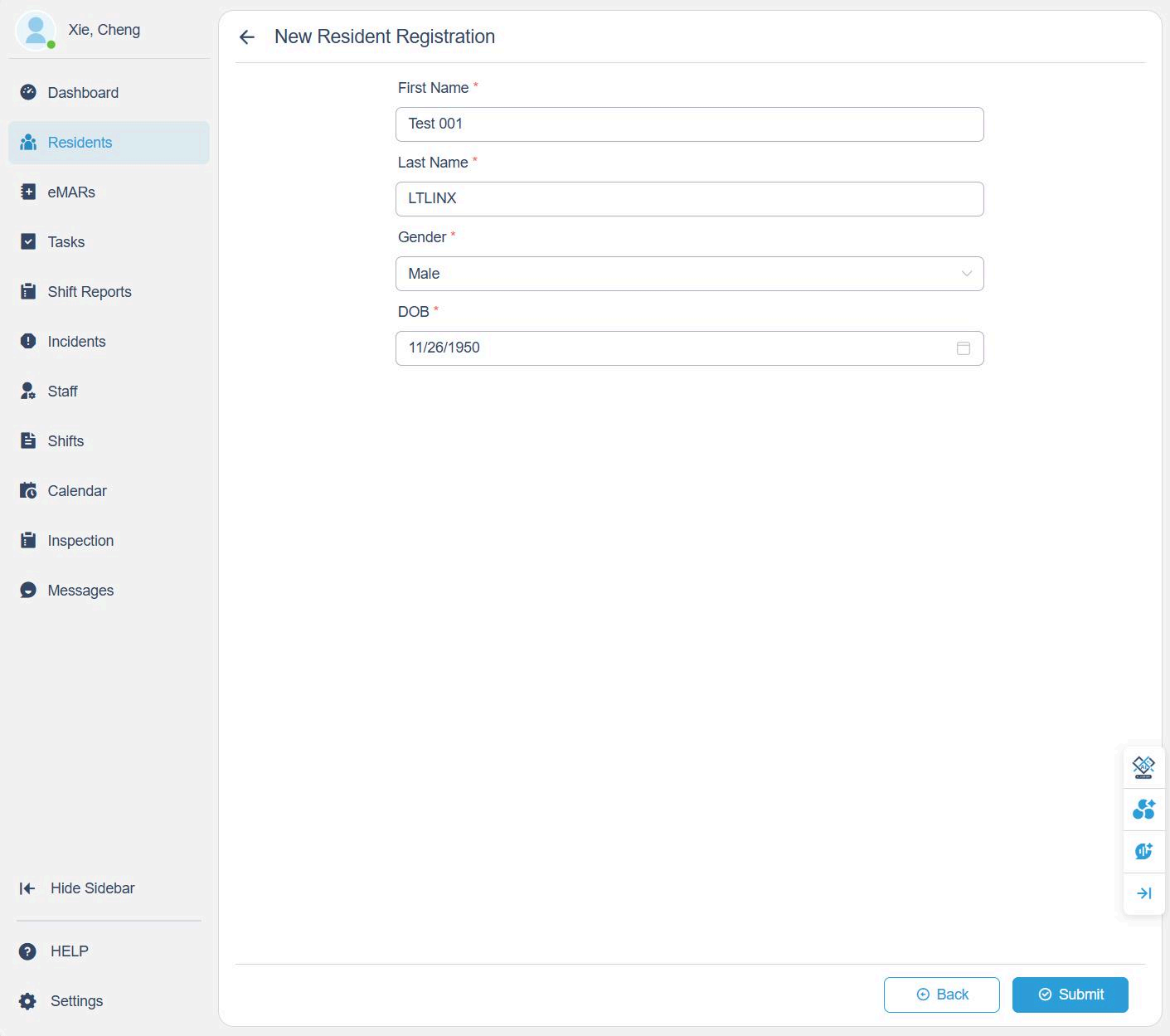Submit the new resident registration
Viewport: 1170px width, 1036px height.
[x=1070, y=995]
